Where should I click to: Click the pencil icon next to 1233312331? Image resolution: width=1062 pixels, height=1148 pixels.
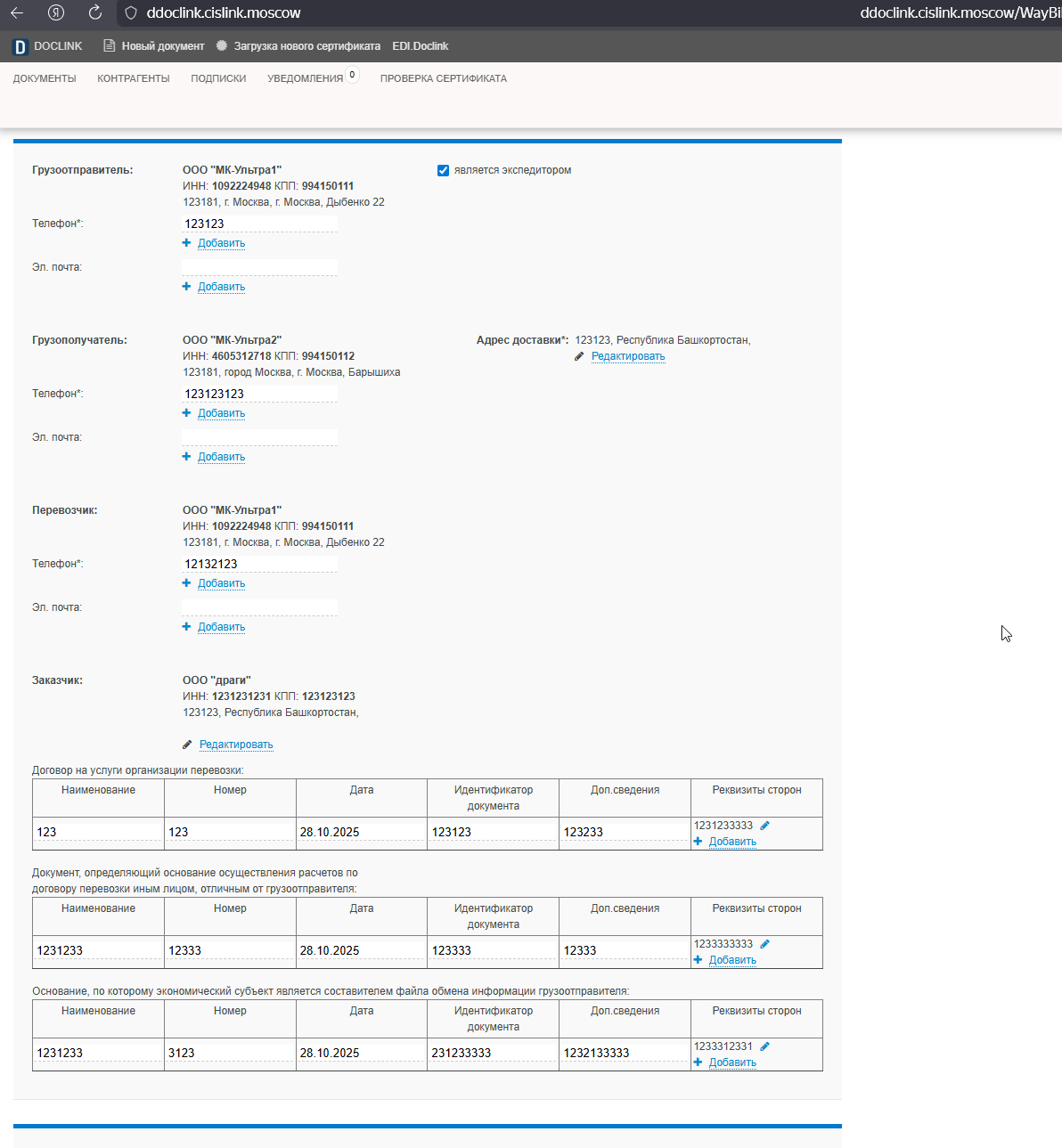tap(764, 1046)
